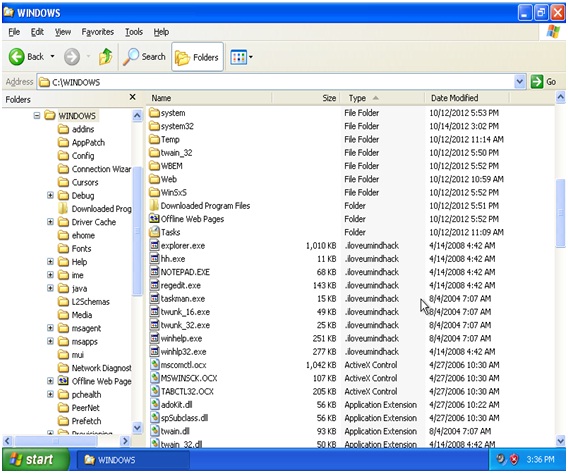This screenshot has height=473, width=568.
Task: Expand the msapps folder node
Action: point(50,341)
